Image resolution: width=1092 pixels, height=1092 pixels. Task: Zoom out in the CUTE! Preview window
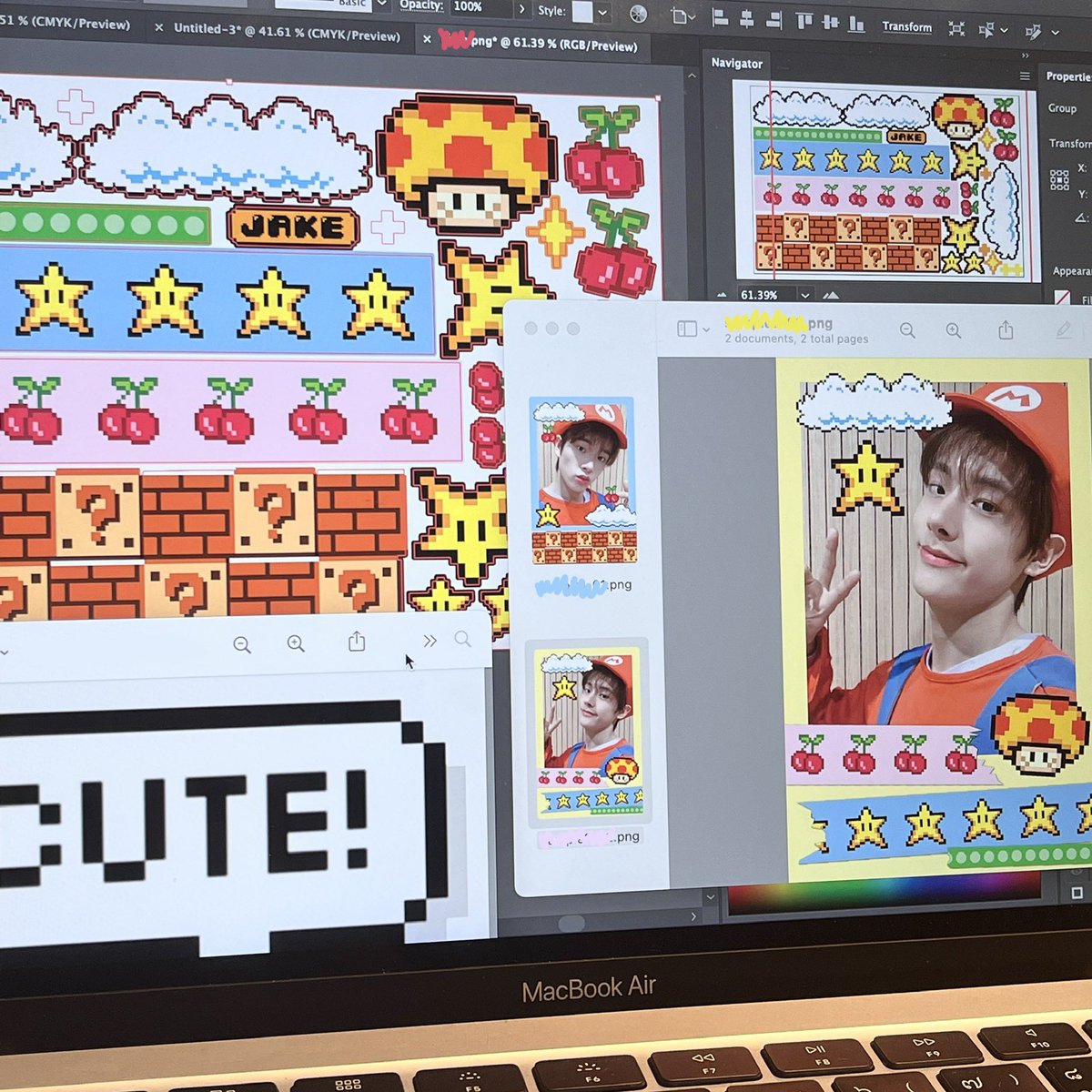pyautogui.click(x=242, y=645)
